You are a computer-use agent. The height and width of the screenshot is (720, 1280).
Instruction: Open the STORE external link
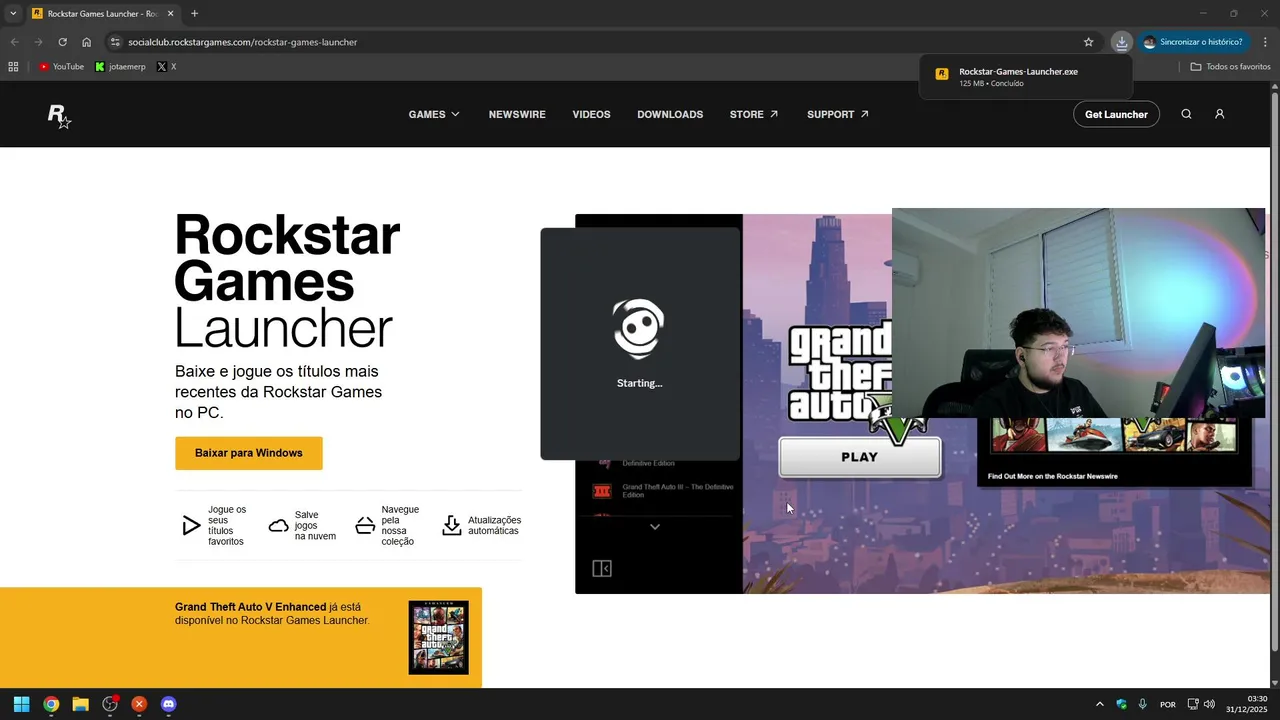754,114
